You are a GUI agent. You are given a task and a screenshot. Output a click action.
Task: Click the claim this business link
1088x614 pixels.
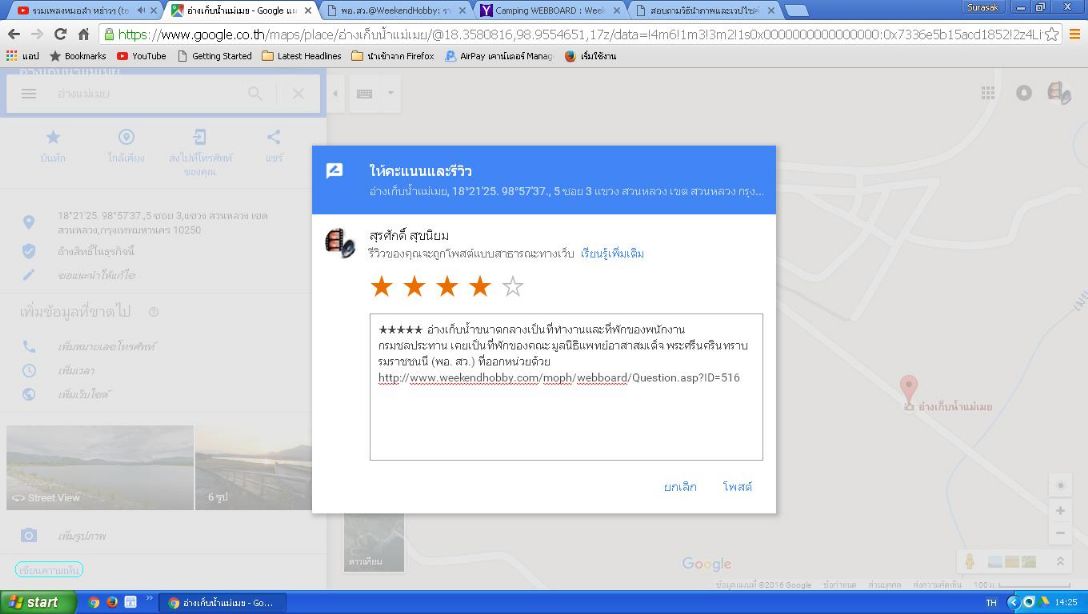click(x=96, y=250)
